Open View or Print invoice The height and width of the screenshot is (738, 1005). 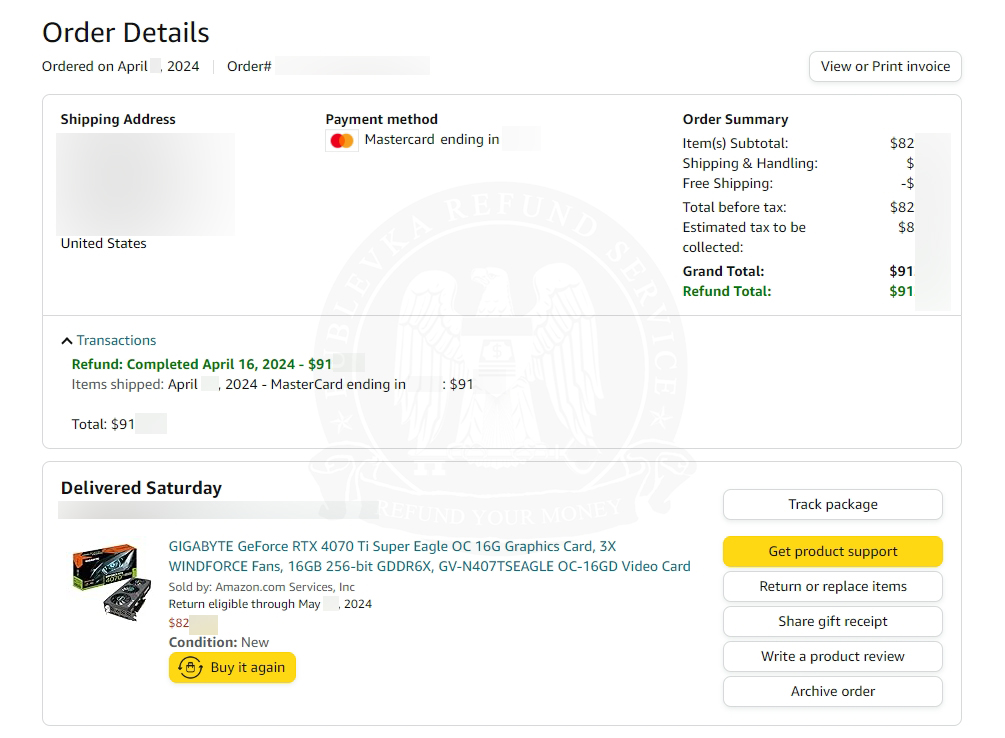tap(885, 67)
